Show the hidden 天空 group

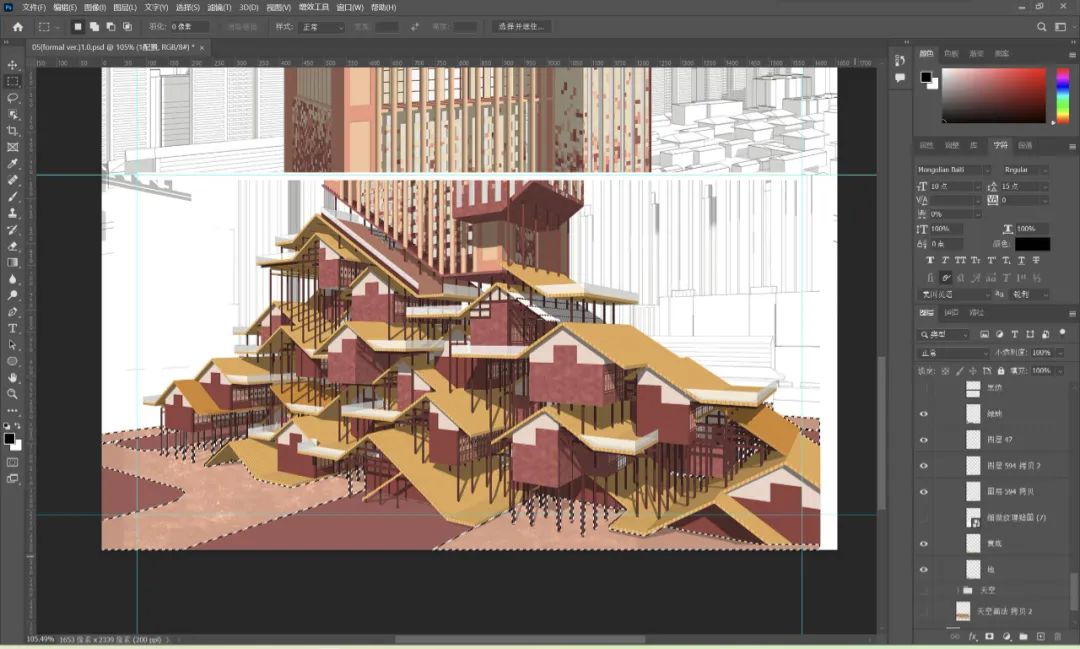[924, 590]
